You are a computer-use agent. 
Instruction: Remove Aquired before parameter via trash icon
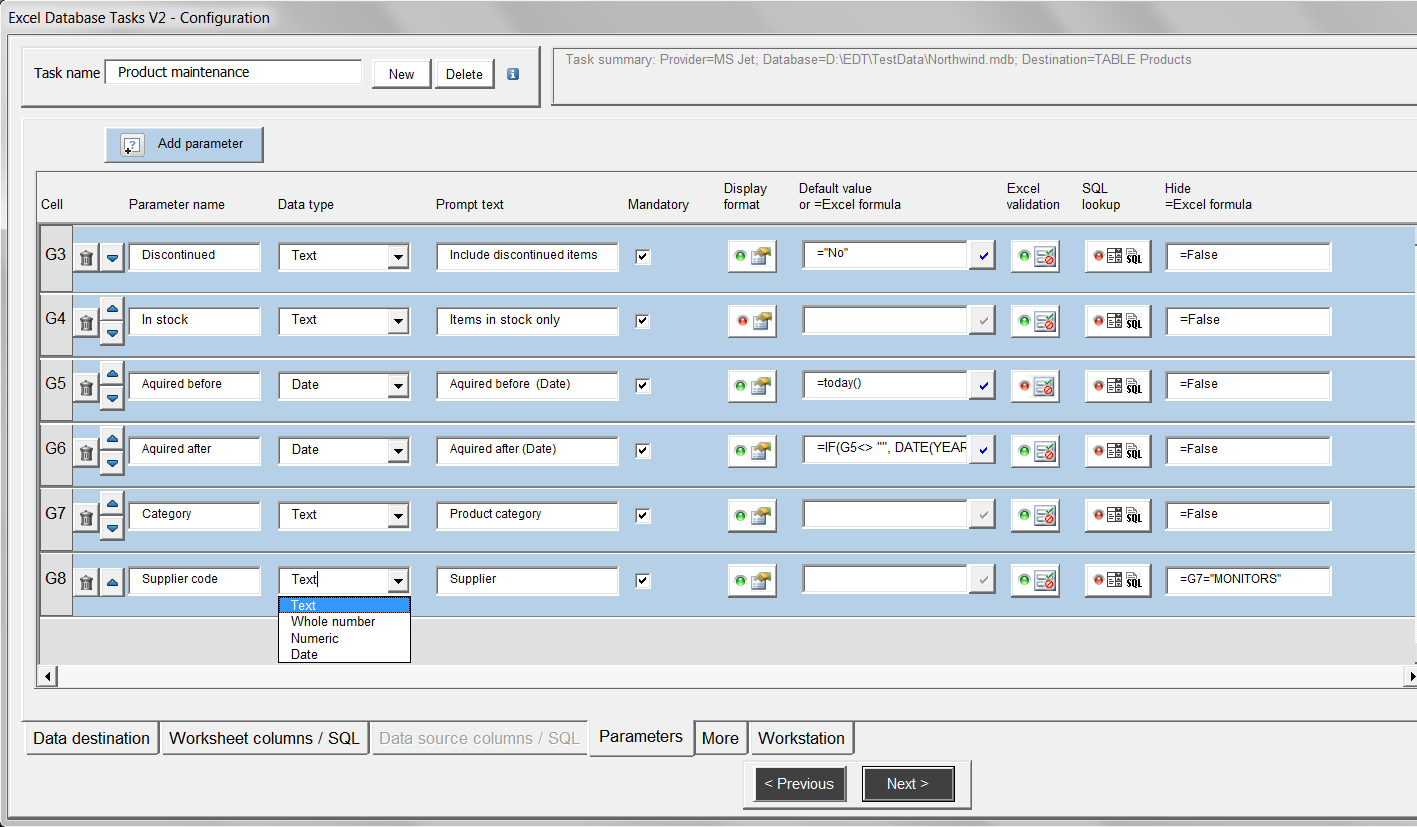click(87, 388)
